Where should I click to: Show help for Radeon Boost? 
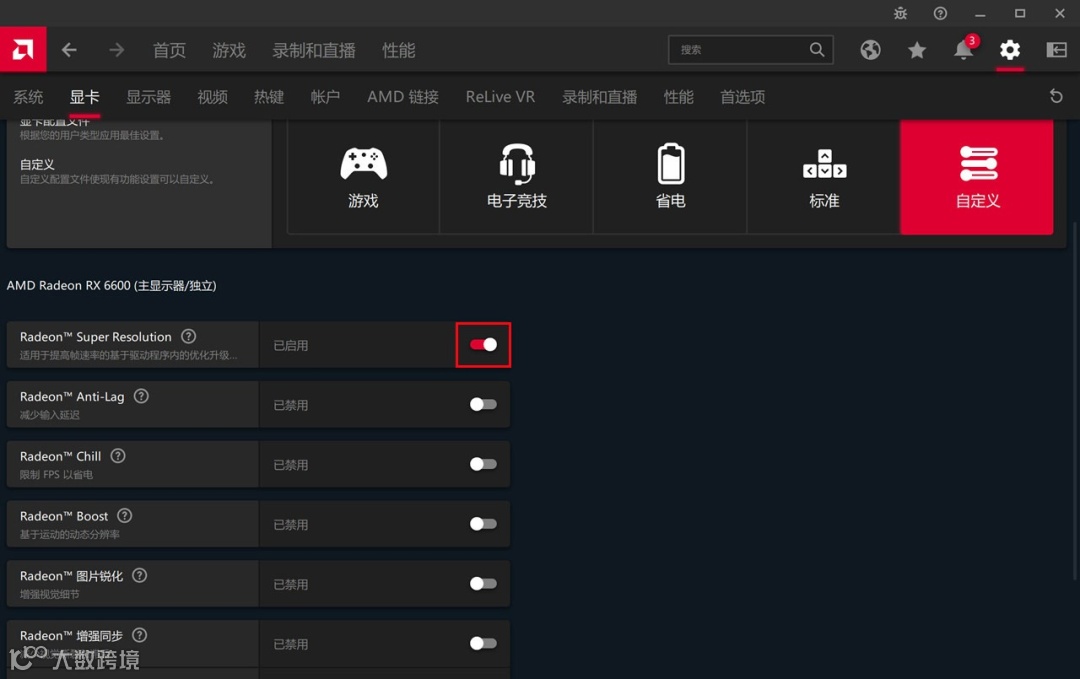tap(125, 516)
